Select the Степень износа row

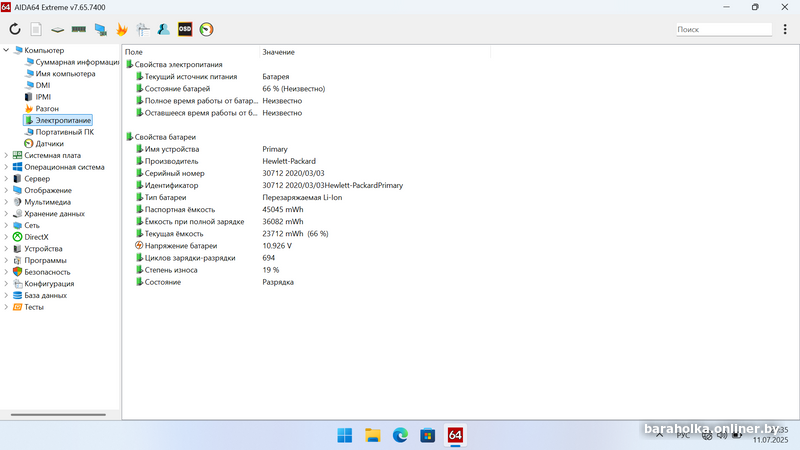[207, 270]
